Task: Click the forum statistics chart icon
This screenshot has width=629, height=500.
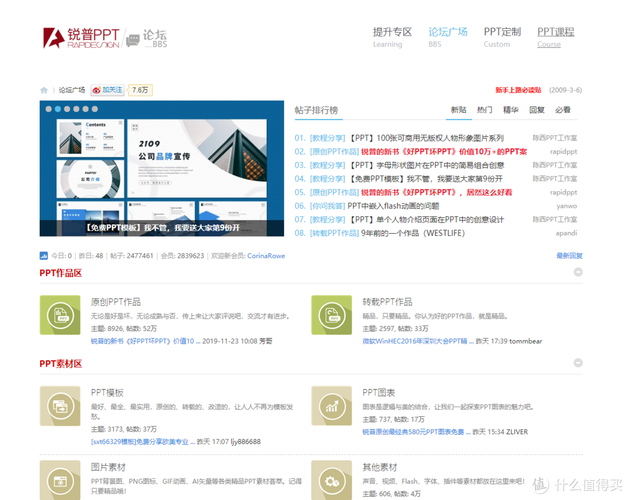Action: click(44, 256)
